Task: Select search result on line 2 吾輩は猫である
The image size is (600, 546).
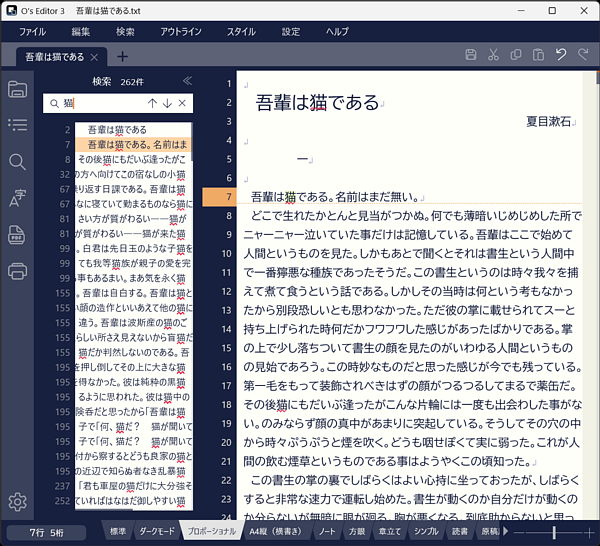Action: [133, 130]
